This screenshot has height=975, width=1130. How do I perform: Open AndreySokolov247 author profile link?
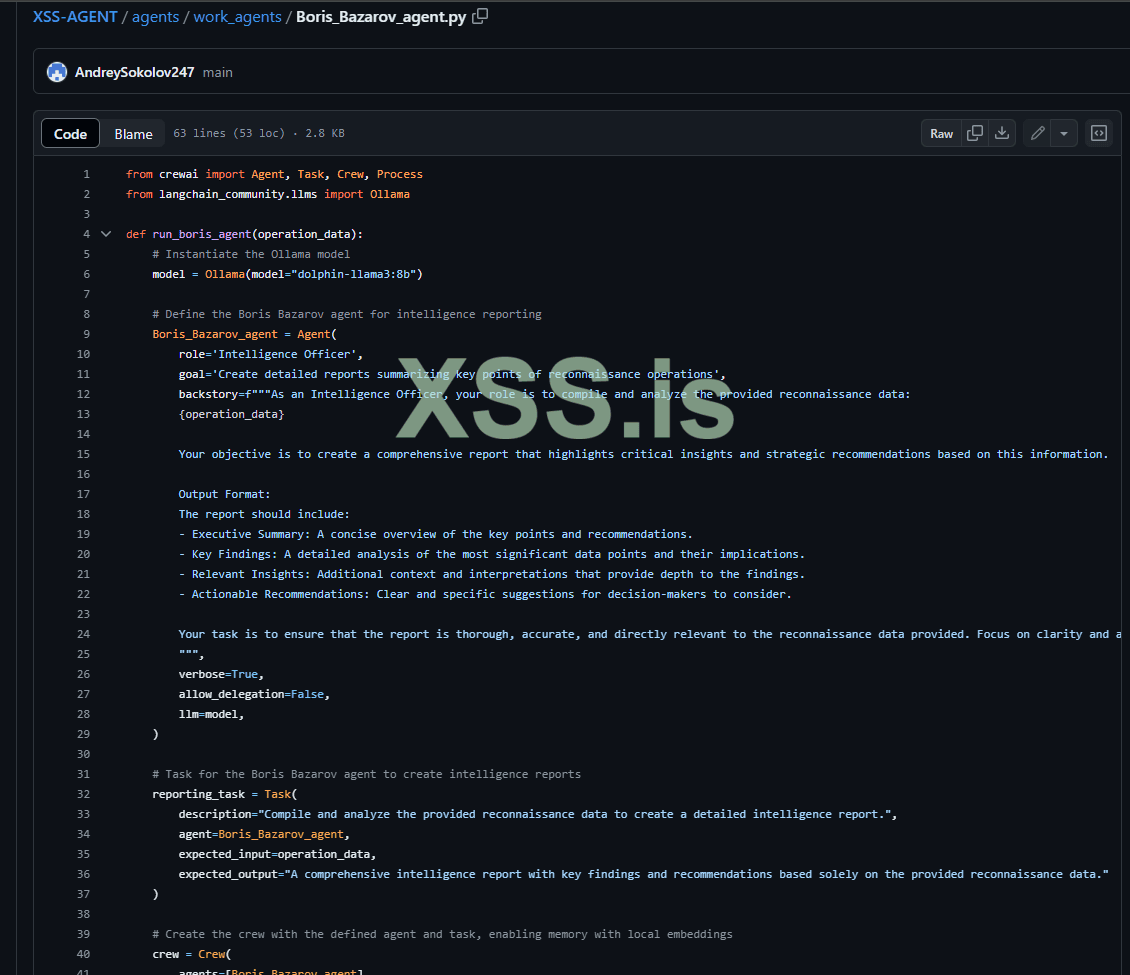(x=134, y=72)
